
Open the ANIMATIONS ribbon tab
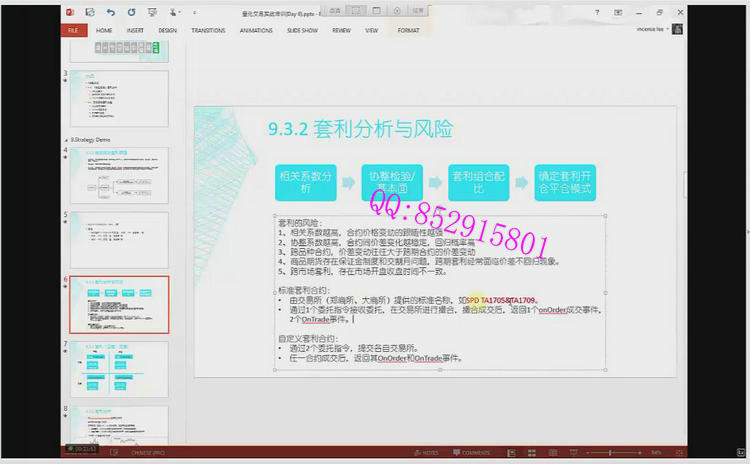pyautogui.click(x=256, y=31)
